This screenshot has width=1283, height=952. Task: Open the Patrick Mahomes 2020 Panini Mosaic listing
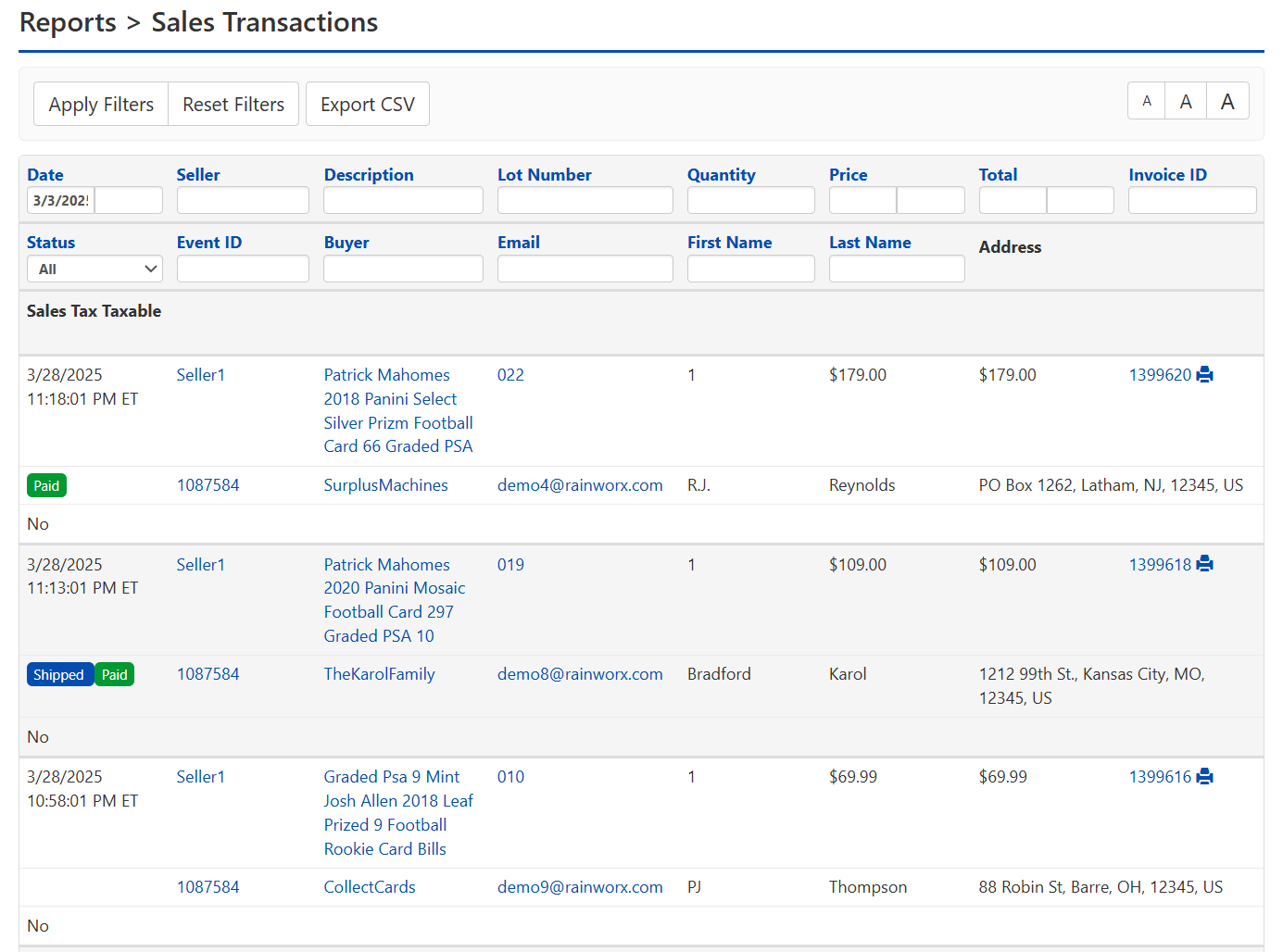pos(395,600)
